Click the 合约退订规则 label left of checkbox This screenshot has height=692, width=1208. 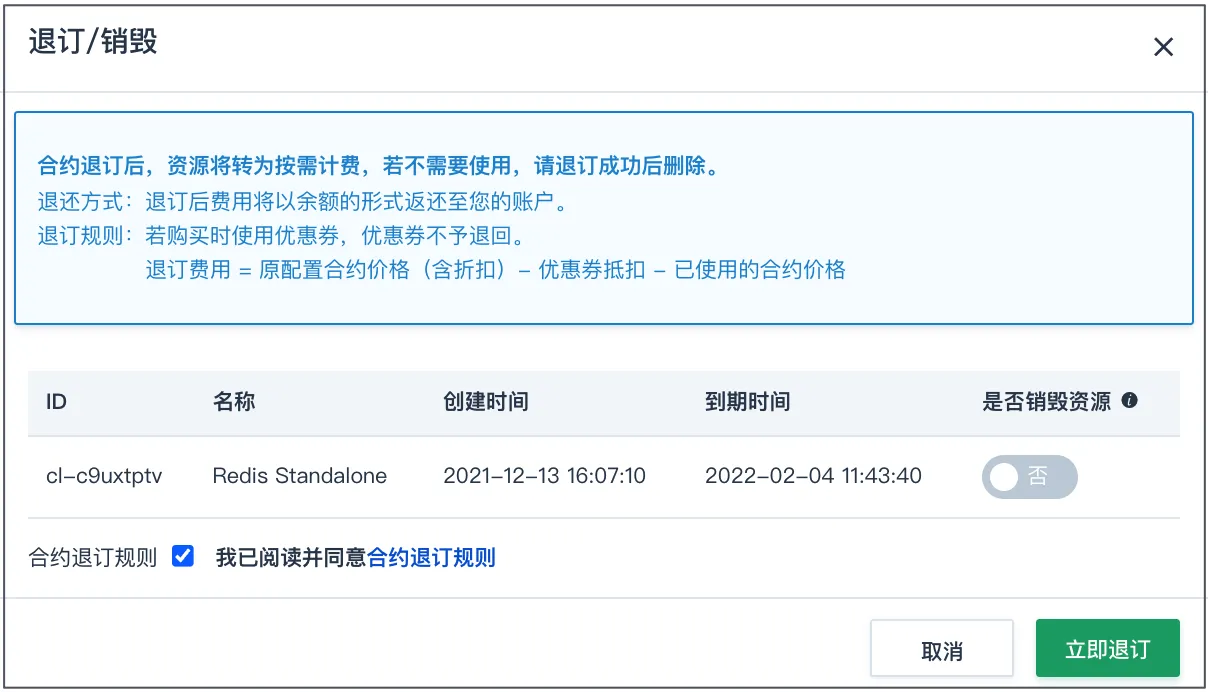click(x=93, y=558)
